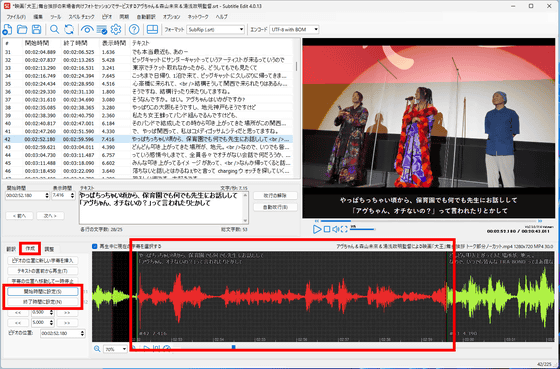Open a subtitle file via folder icon
The width and height of the screenshot is (560, 369).
point(22,29)
